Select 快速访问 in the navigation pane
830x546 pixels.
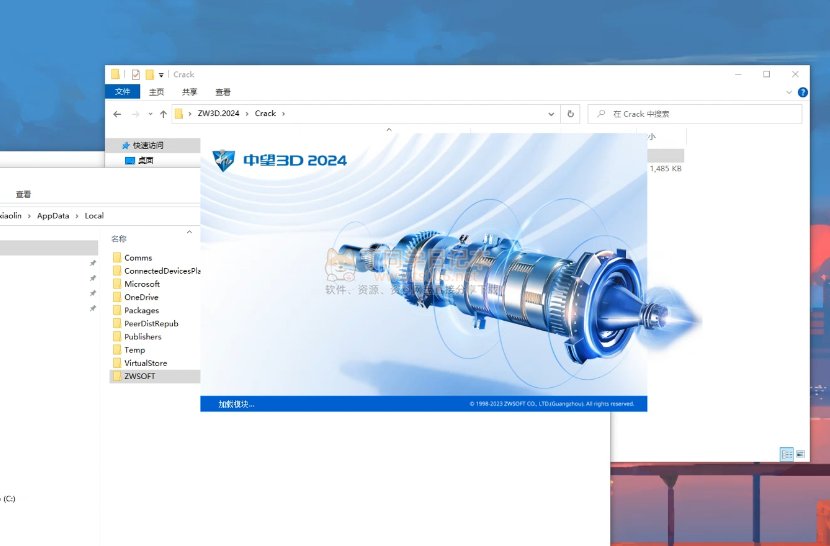click(x=148, y=145)
